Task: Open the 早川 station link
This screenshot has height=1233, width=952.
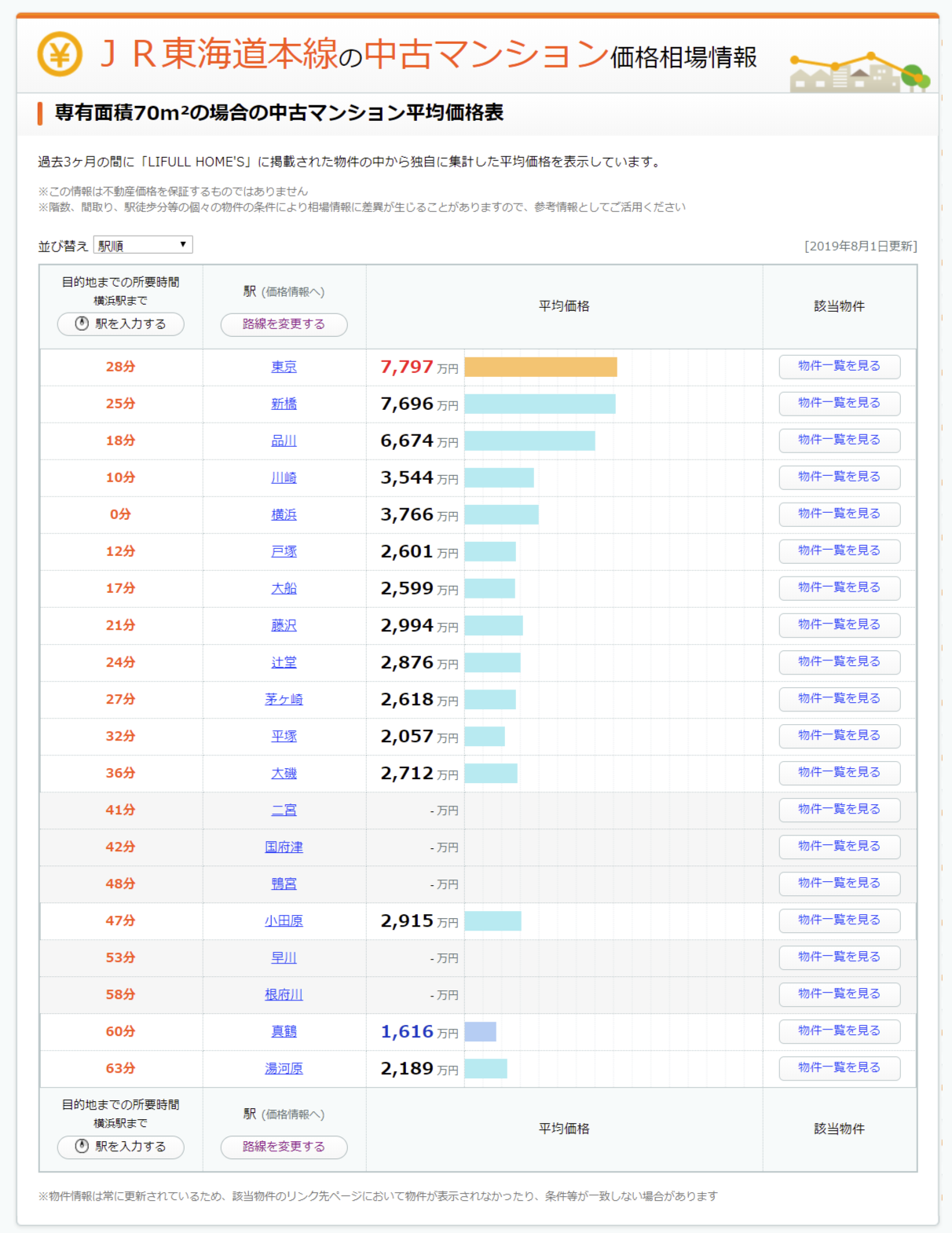Action: point(284,957)
